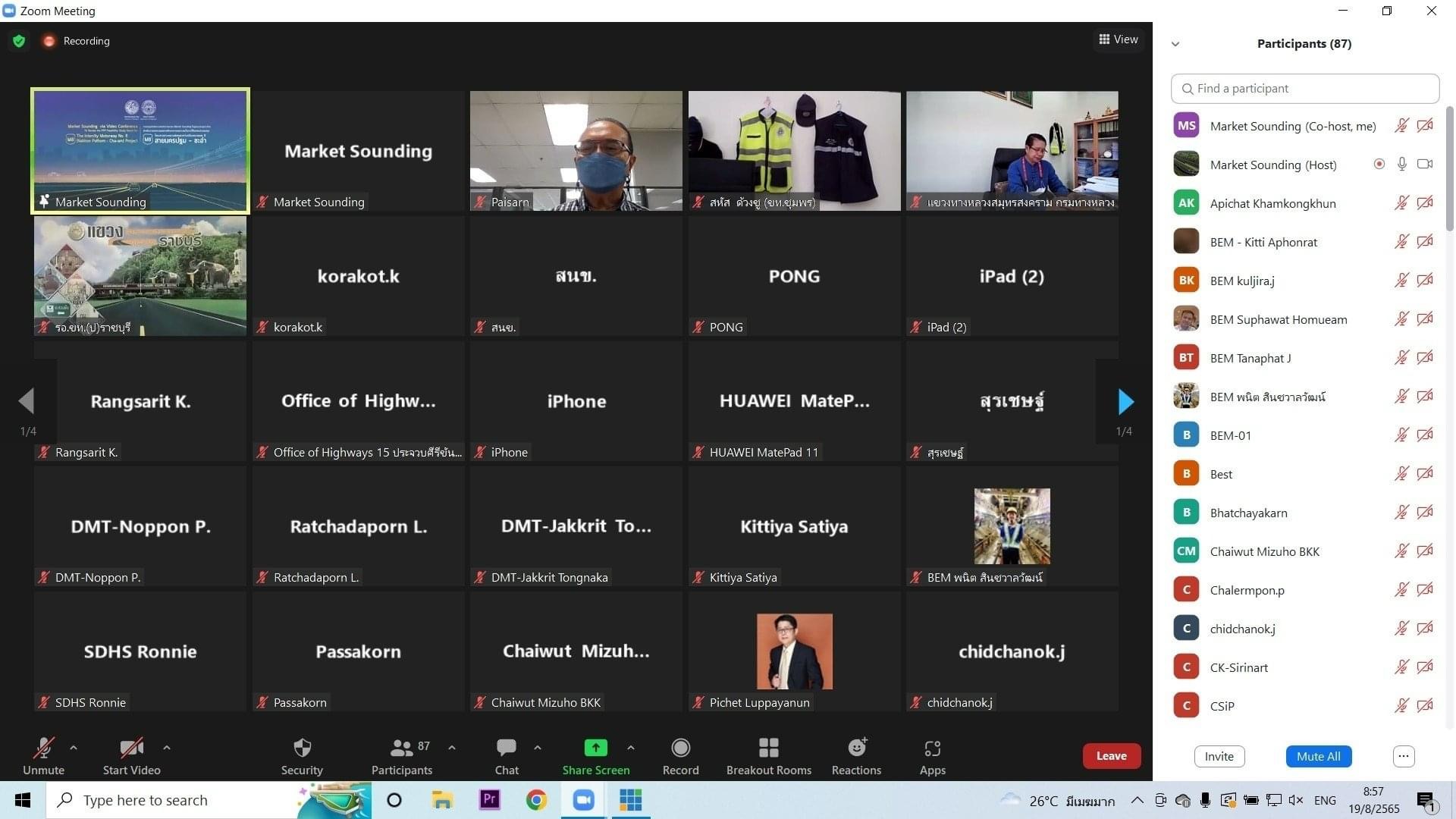Expand audio options arrow beside Unmute
This screenshot has width=1456, height=819.
74,748
